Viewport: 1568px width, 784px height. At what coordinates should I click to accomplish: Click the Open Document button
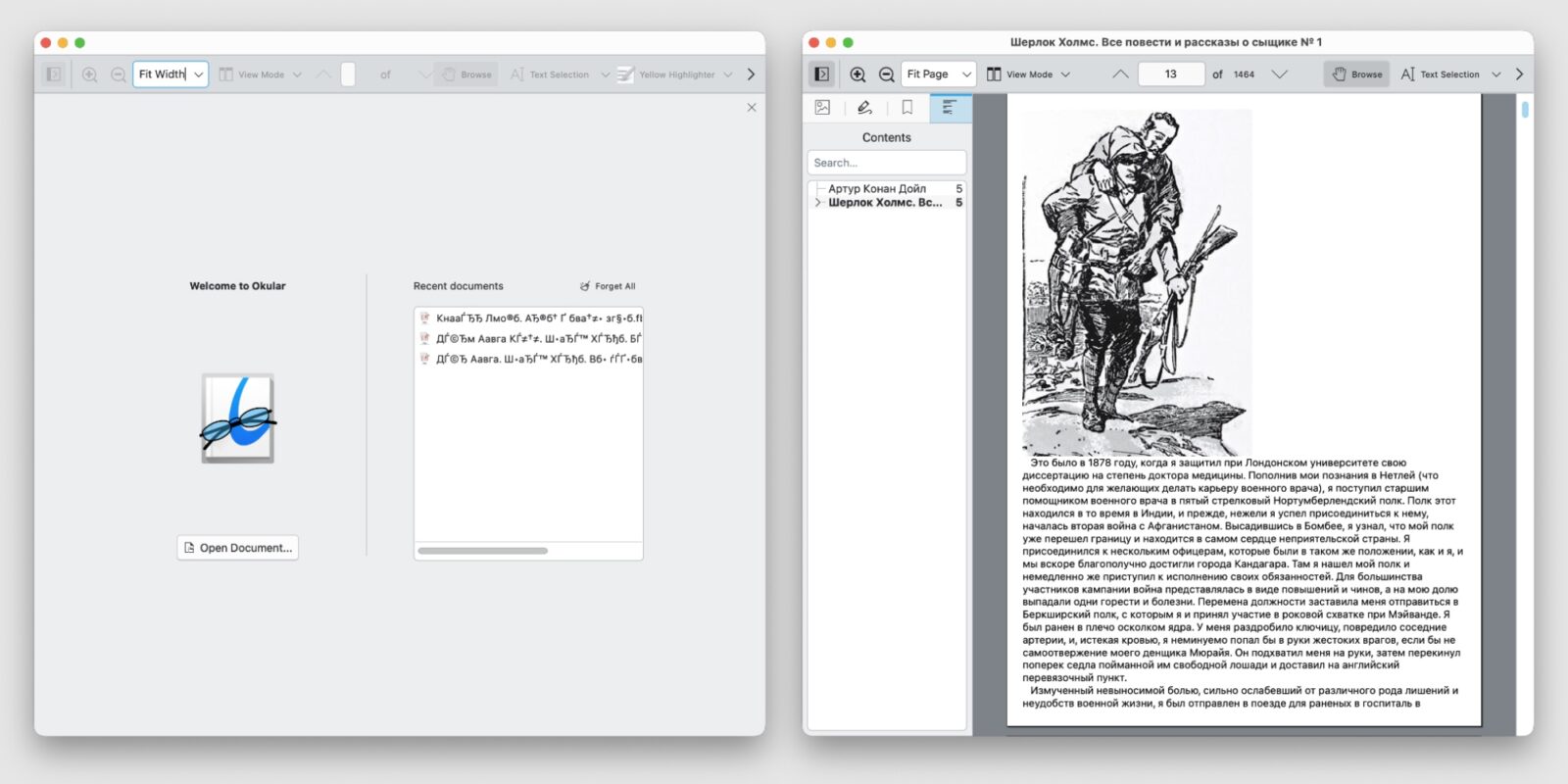coord(238,548)
